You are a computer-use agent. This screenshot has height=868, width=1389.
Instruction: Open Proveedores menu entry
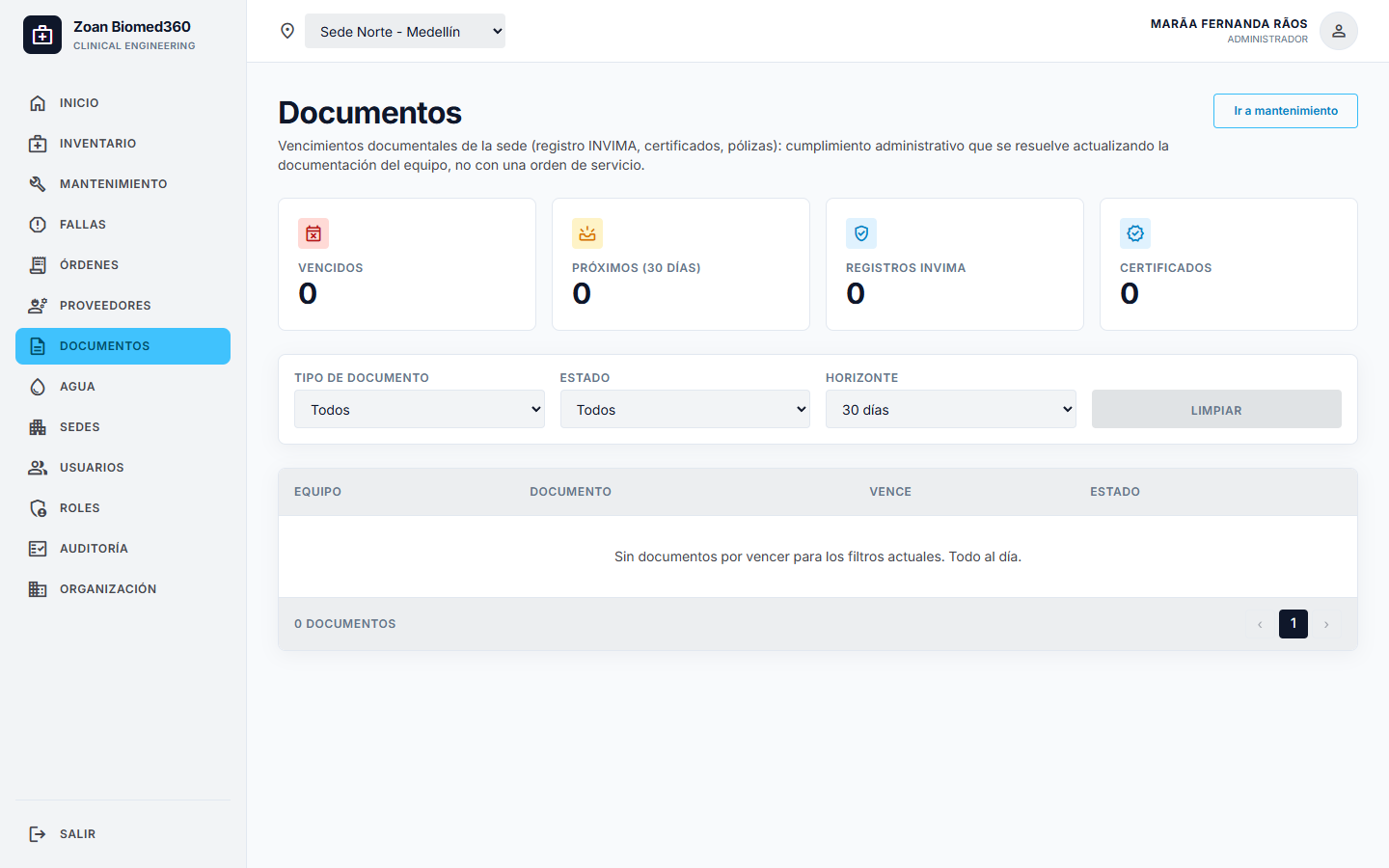point(123,306)
